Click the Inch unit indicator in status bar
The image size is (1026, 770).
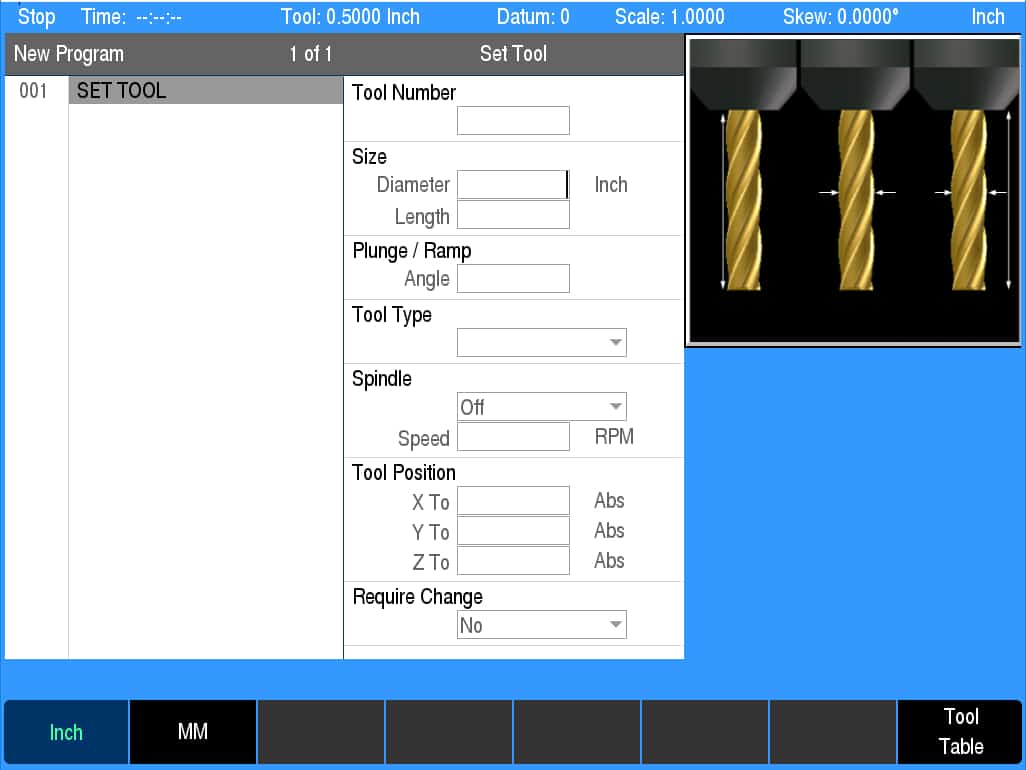pyautogui.click(x=987, y=16)
